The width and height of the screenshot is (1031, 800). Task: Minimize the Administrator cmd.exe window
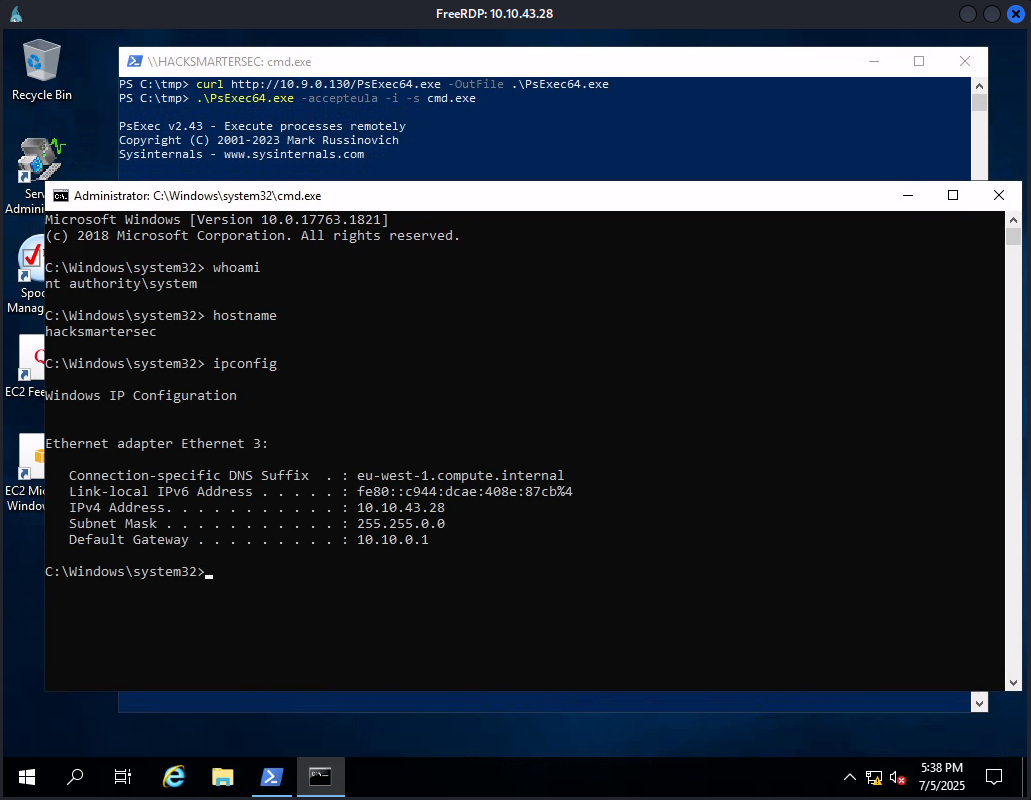(x=908, y=195)
